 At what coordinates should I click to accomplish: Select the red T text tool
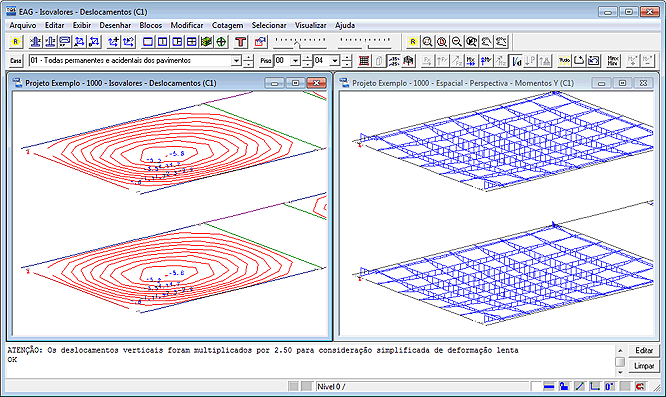[x=241, y=42]
